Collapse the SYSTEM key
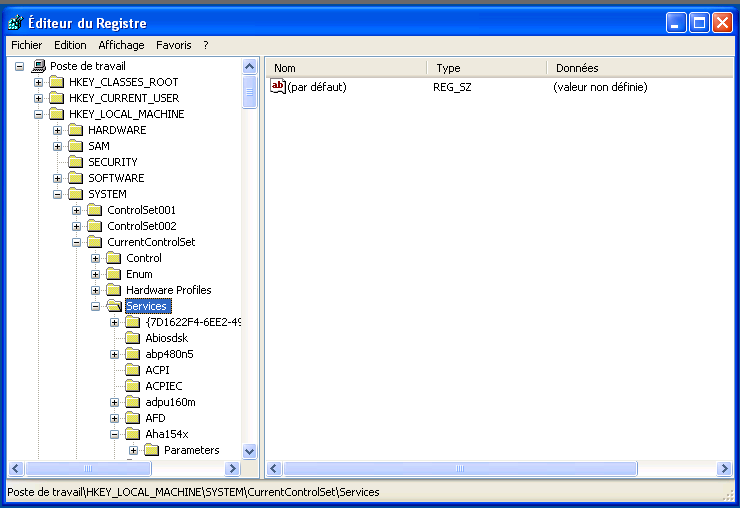 [x=58, y=195]
